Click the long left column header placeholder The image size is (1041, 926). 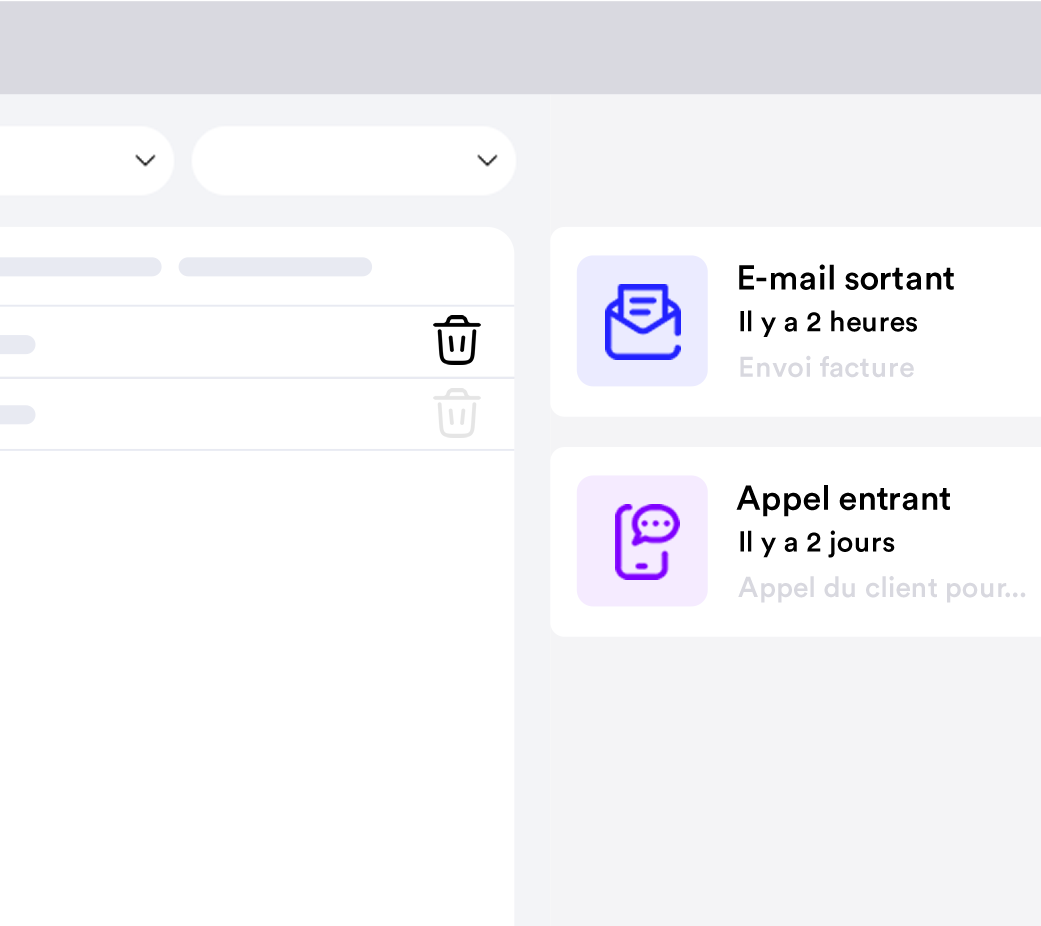point(80,267)
